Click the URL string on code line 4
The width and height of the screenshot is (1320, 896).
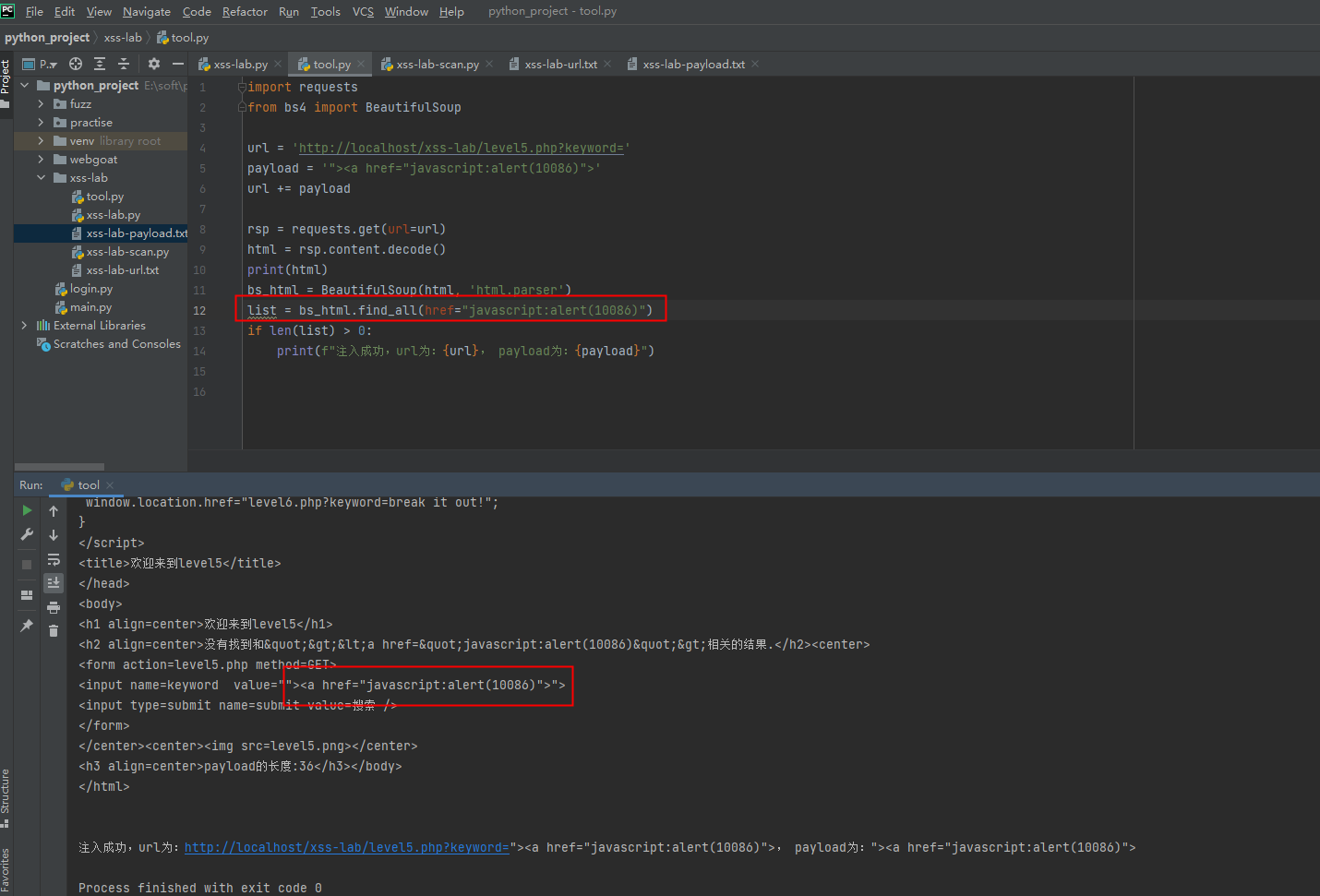462,148
